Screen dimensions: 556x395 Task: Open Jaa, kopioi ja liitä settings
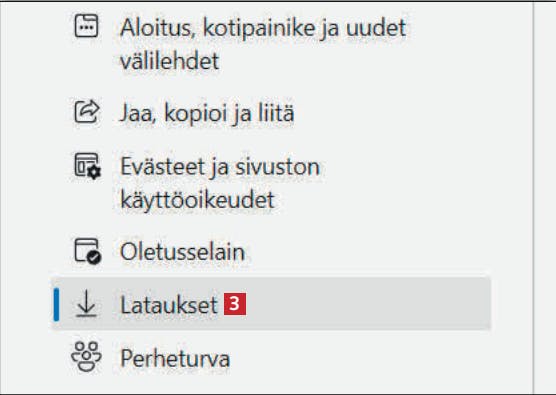pyautogui.click(x=207, y=113)
